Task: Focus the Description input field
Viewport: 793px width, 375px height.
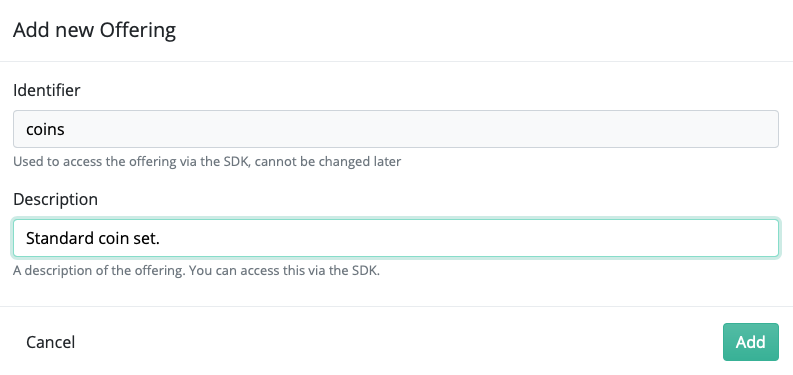Action: tap(395, 238)
